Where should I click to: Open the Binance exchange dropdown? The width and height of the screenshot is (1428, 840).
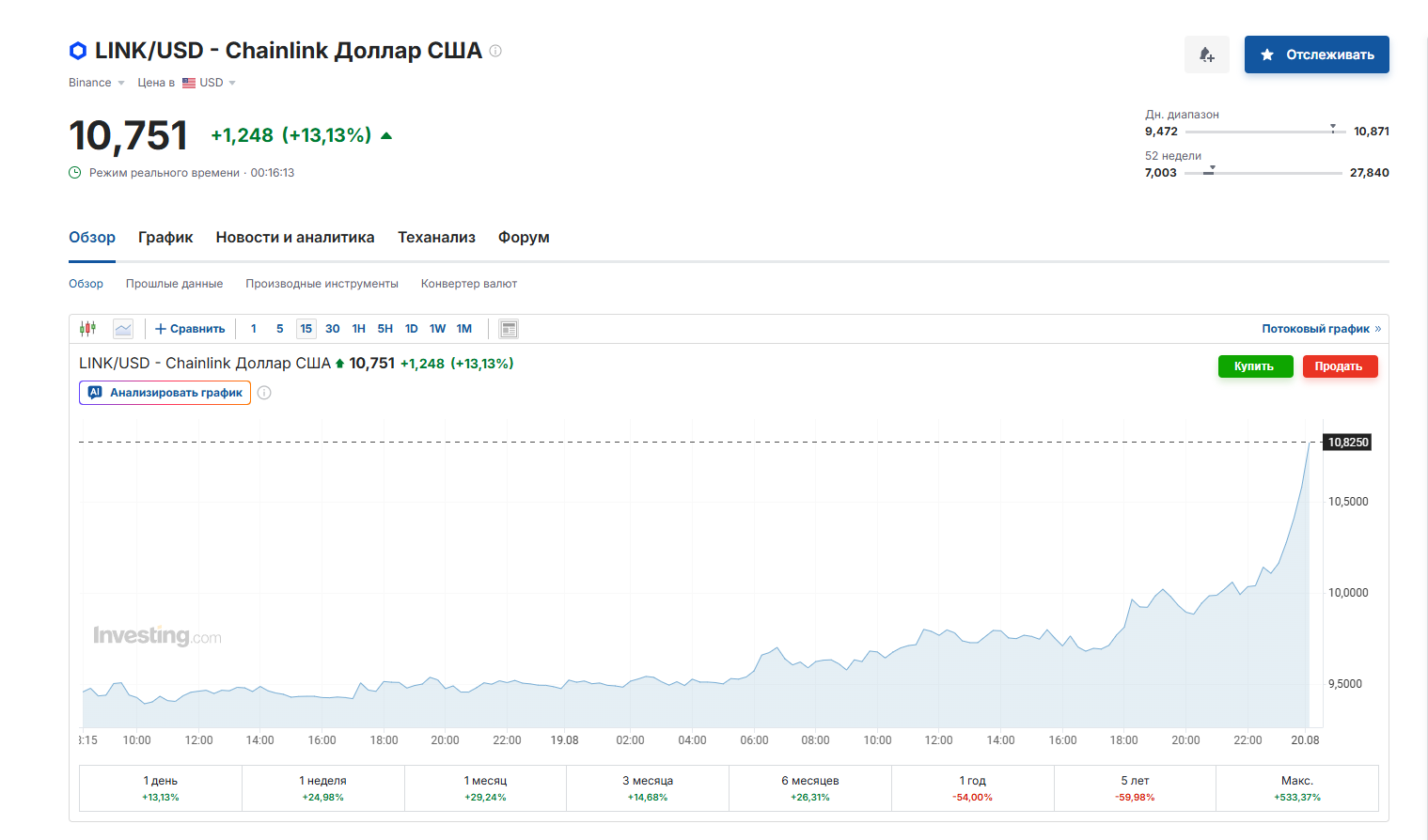coord(97,83)
